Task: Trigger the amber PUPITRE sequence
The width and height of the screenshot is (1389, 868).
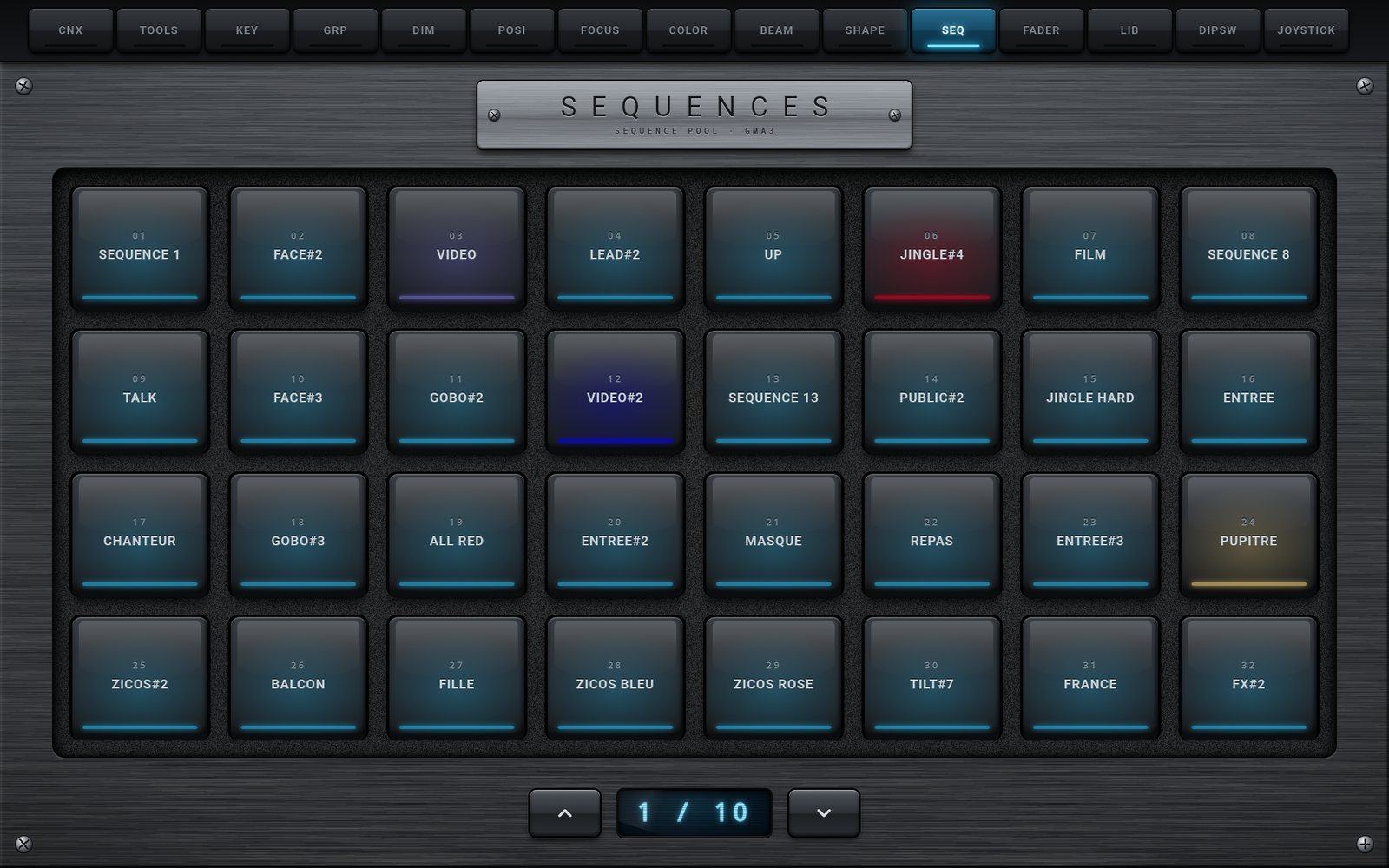Action: click(1248, 534)
